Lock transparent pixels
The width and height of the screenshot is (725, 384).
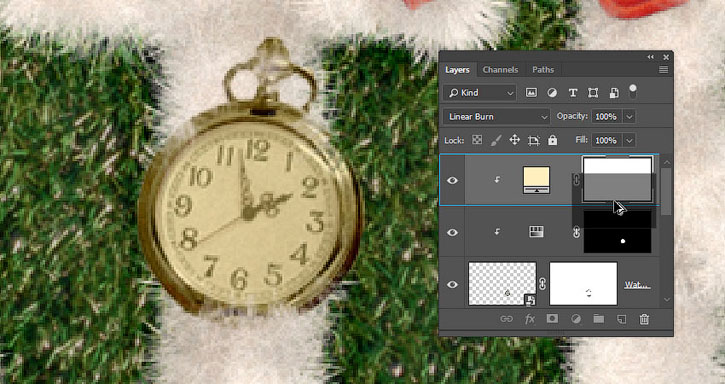[x=477, y=140]
